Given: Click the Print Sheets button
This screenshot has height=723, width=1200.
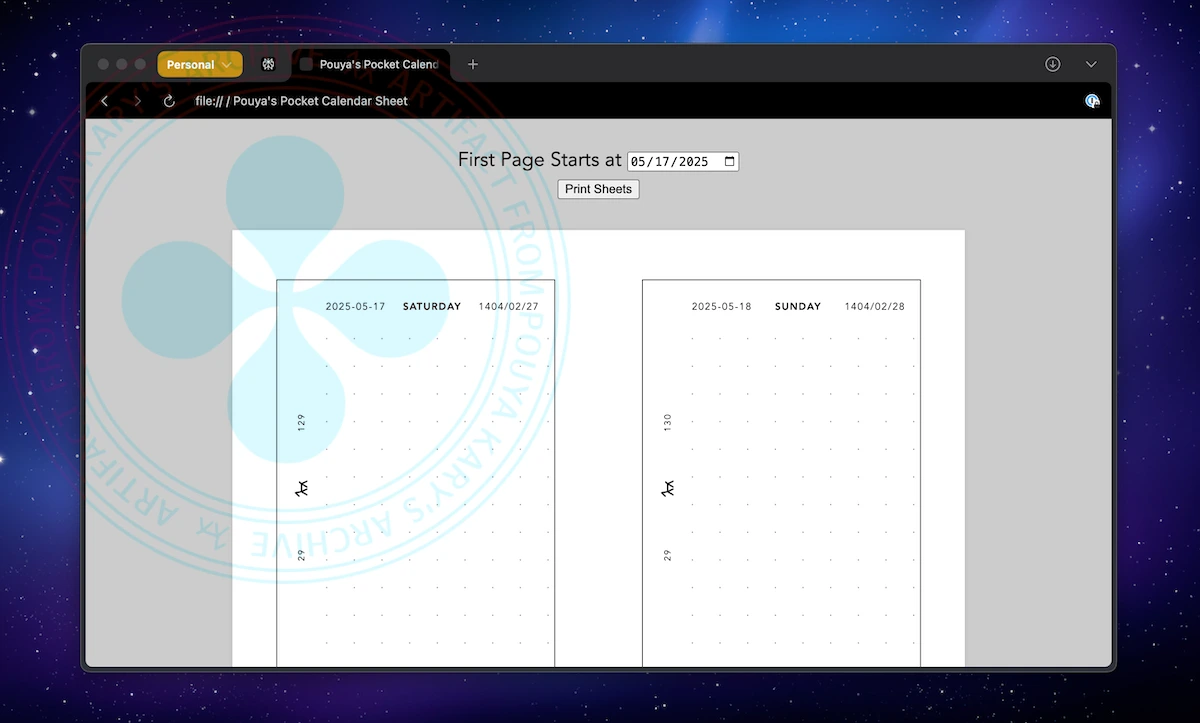Looking at the screenshot, I should [598, 189].
